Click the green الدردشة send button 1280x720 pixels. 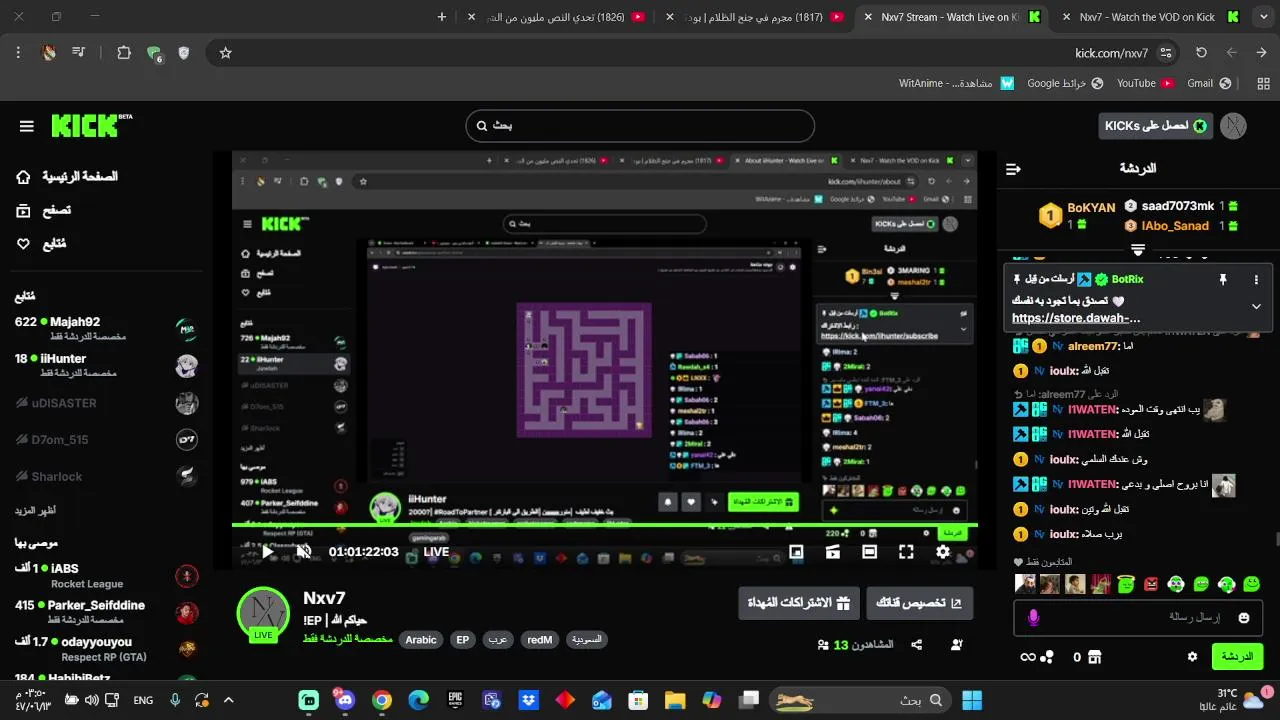1237,657
